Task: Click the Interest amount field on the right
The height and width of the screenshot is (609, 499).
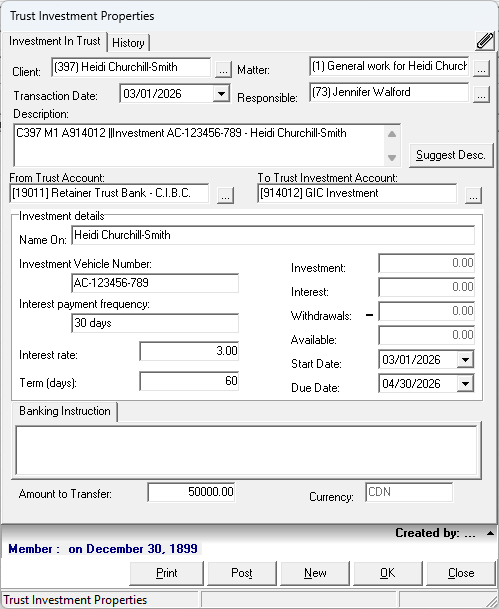Action: [x=426, y=287]
